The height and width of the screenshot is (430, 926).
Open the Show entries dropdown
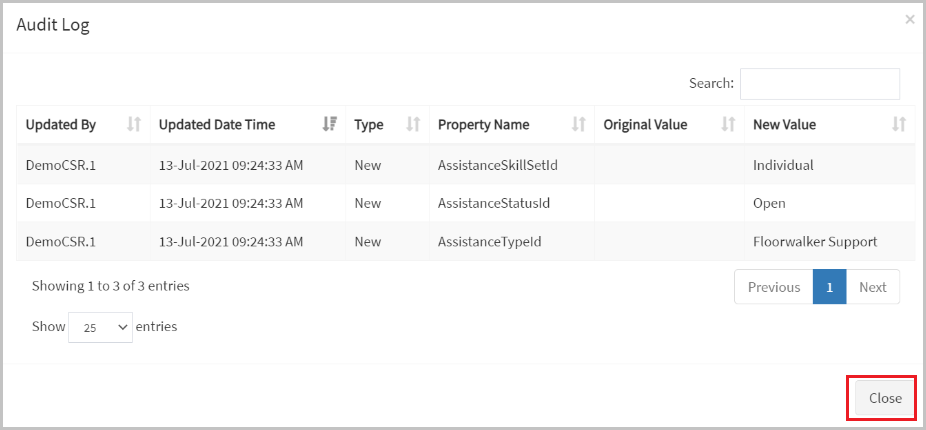point(100,327)
